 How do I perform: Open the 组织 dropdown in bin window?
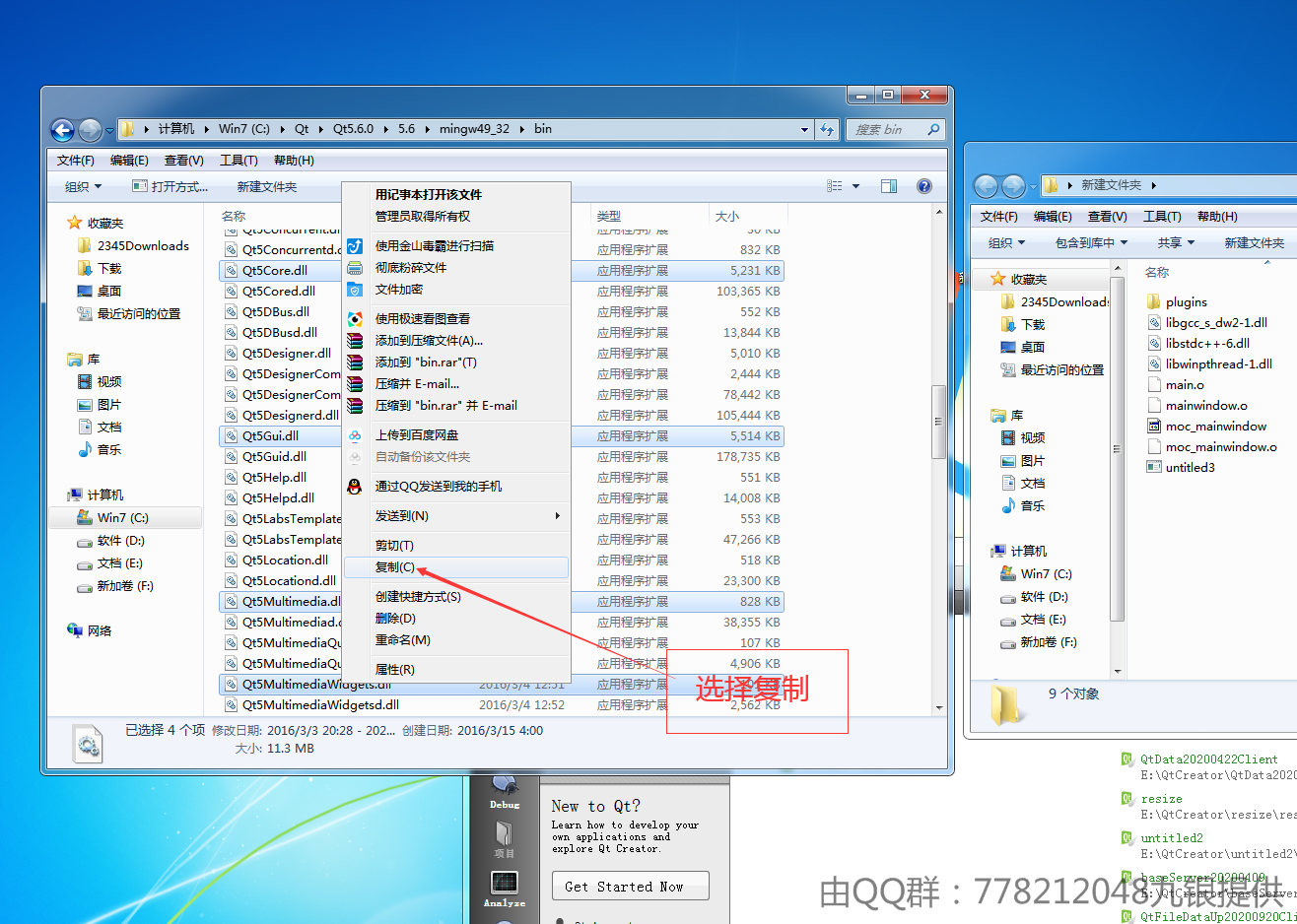84,186
